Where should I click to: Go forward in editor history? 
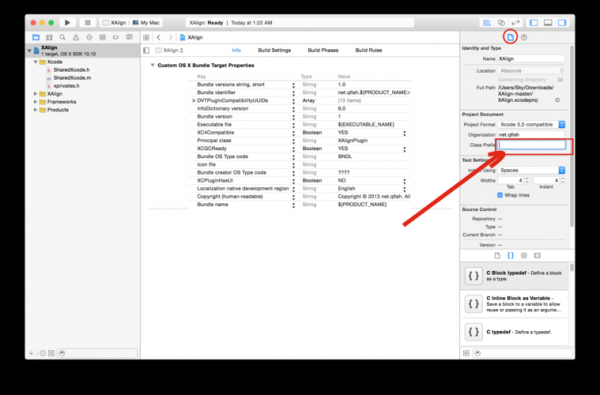171,37
